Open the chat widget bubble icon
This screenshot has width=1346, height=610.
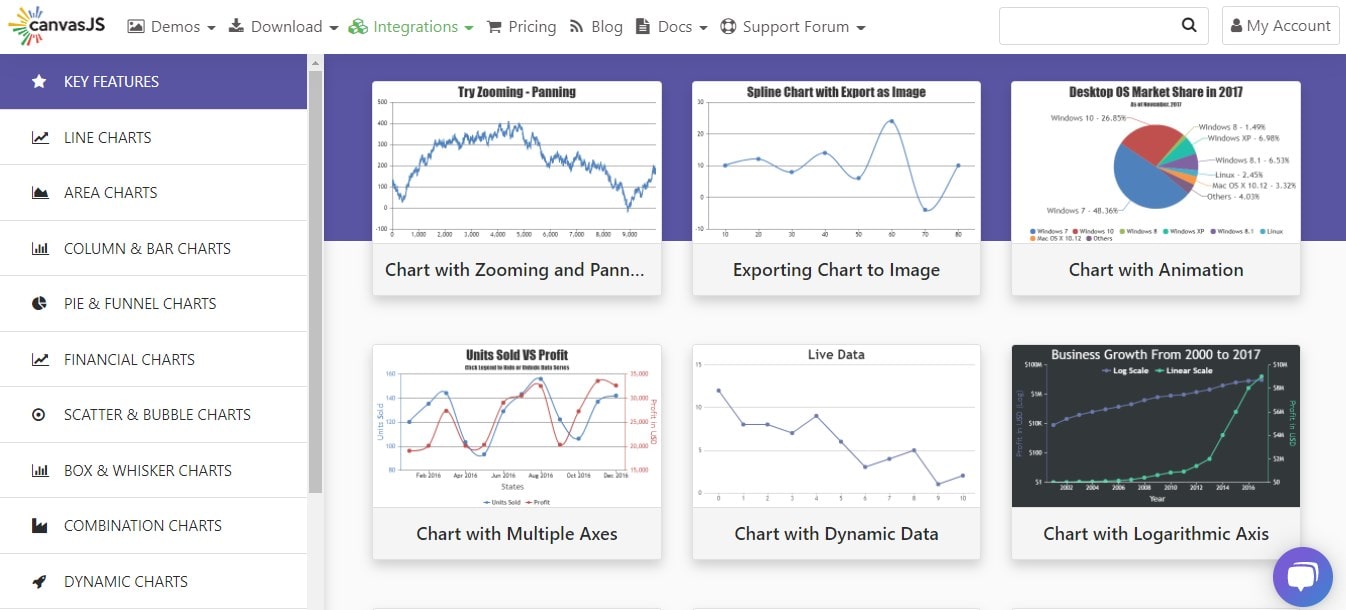tap(1303, 577)
